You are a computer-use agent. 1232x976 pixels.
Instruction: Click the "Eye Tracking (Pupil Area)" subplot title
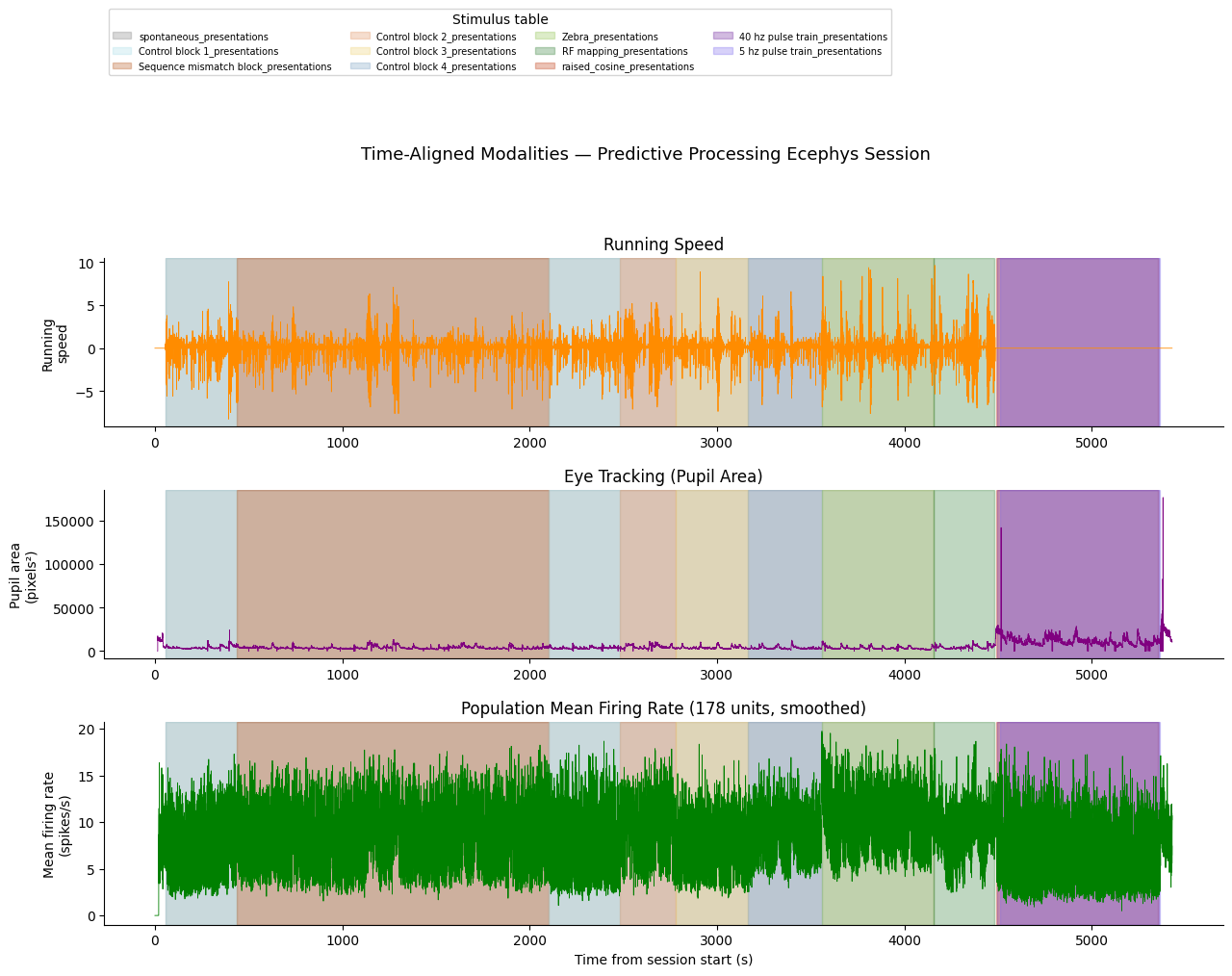pyautogui.click(x=663, y=476)
